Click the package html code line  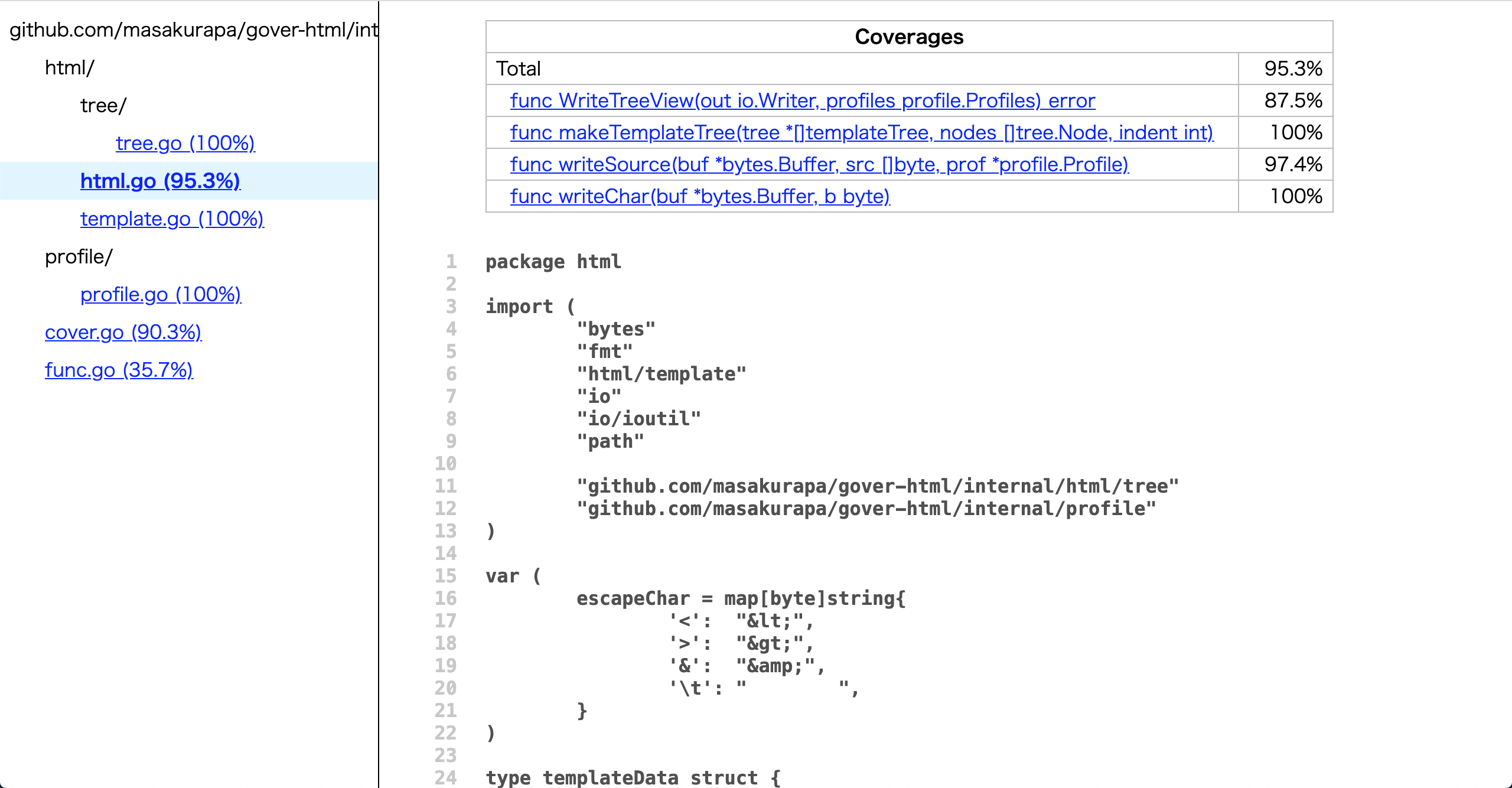click(x=553, y=262)
